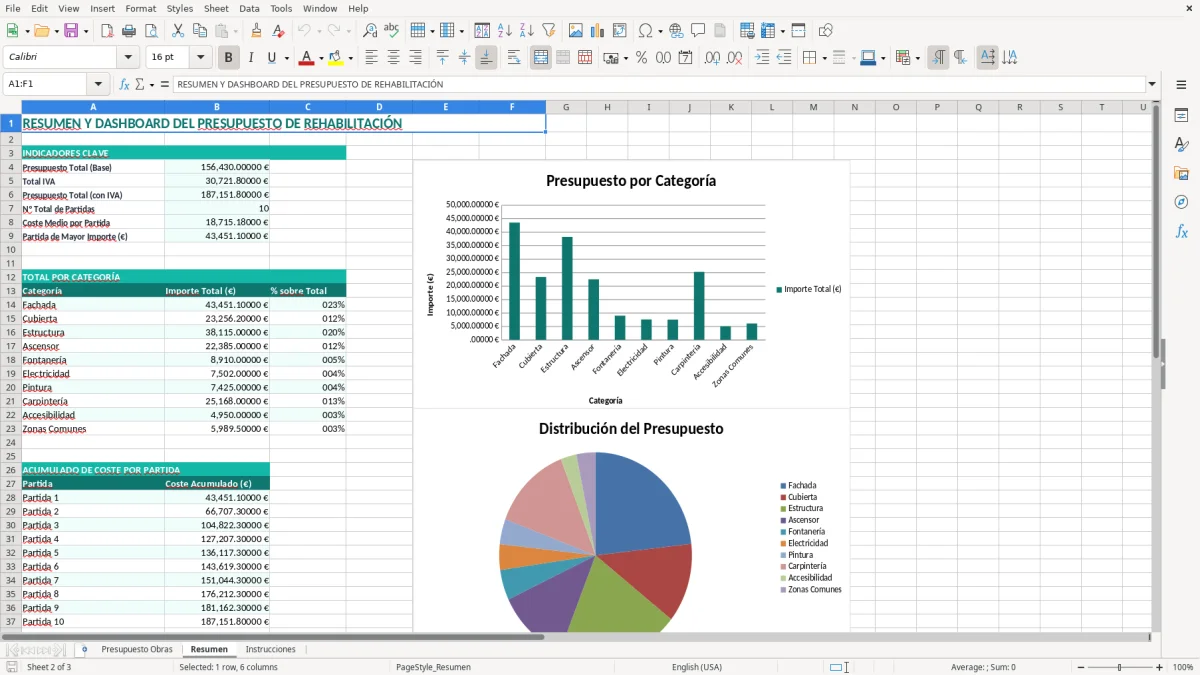Insert Image icon in toolbar
The width and height of the screenshot is (1200, 675).
coord(576,31)
